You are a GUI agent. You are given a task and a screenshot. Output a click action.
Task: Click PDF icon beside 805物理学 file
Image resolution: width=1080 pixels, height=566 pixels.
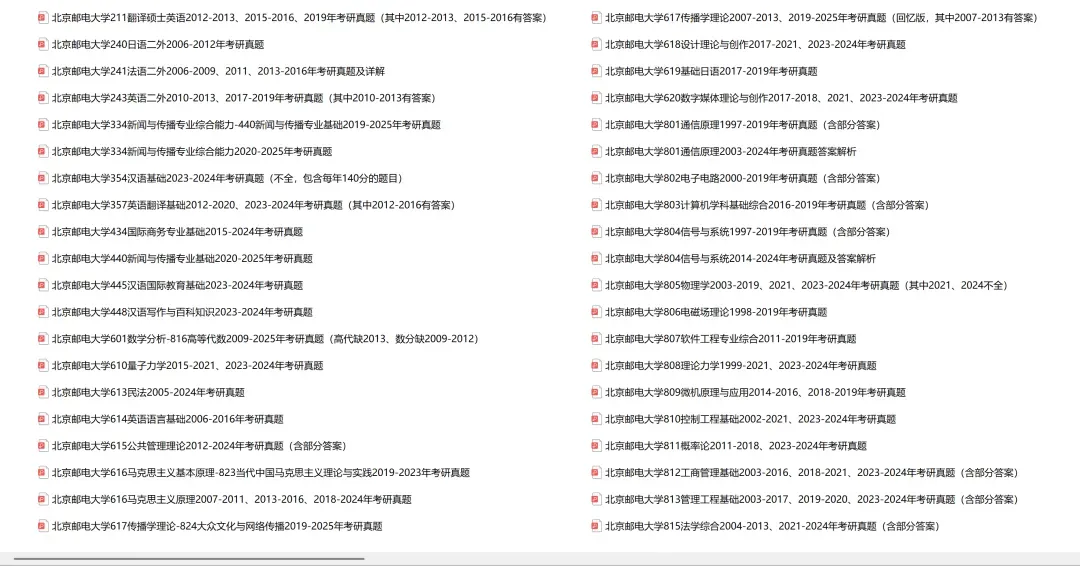pos(596,286)
